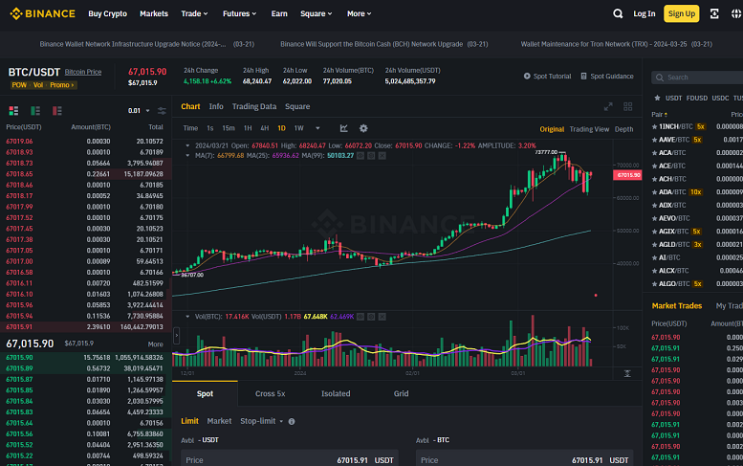Open the 0.01 price precision dropdown
Screen dimensions: 743x466
(139, 111)
